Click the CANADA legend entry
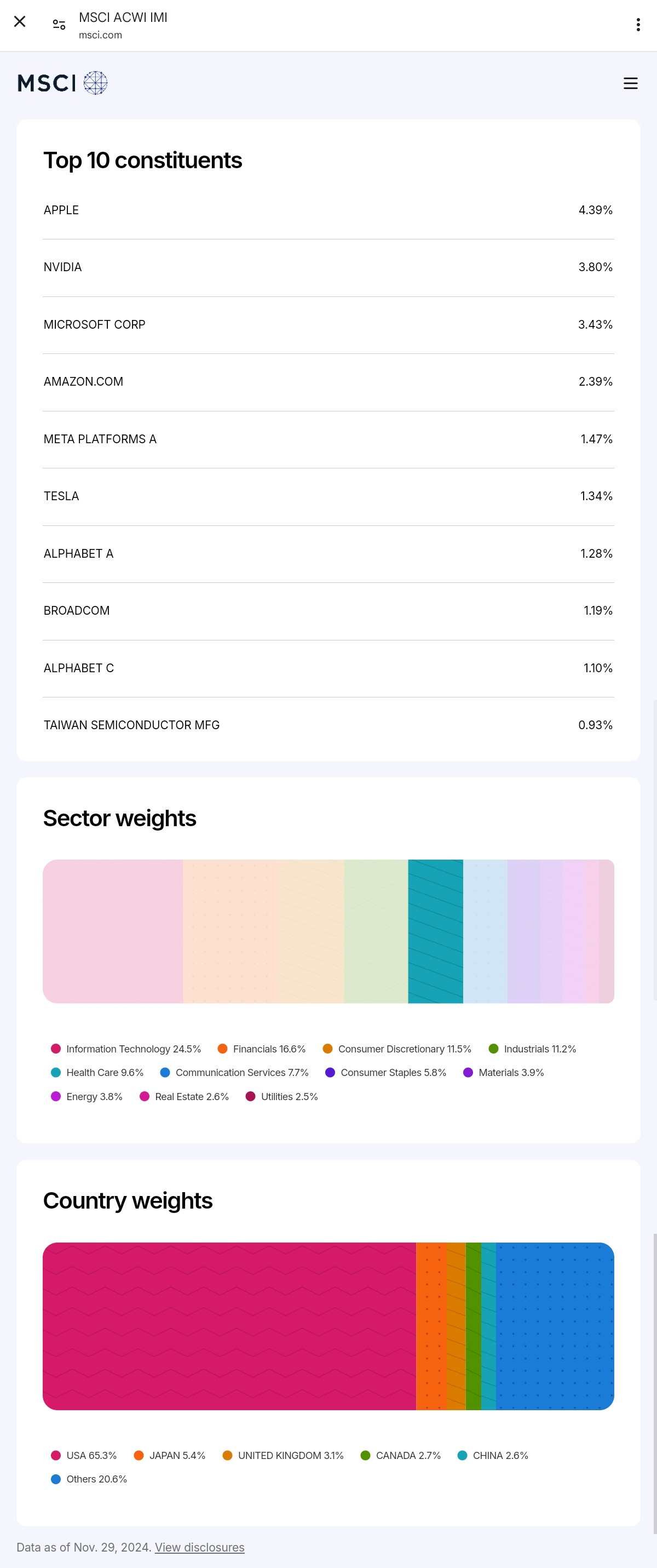 [401, 1455]
